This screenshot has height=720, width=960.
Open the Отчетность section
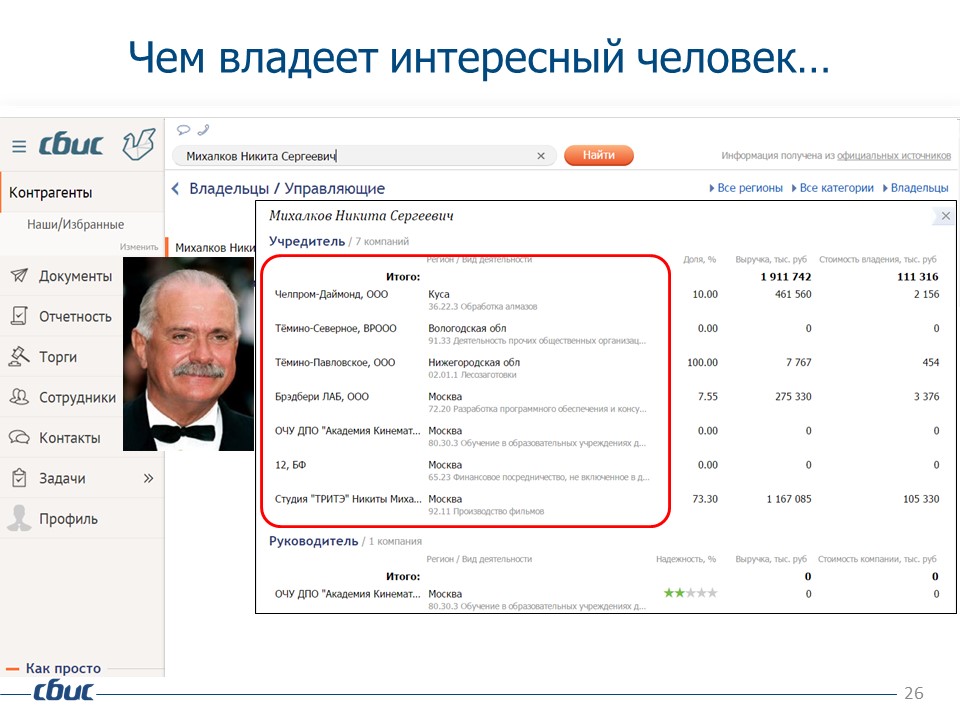75,317
